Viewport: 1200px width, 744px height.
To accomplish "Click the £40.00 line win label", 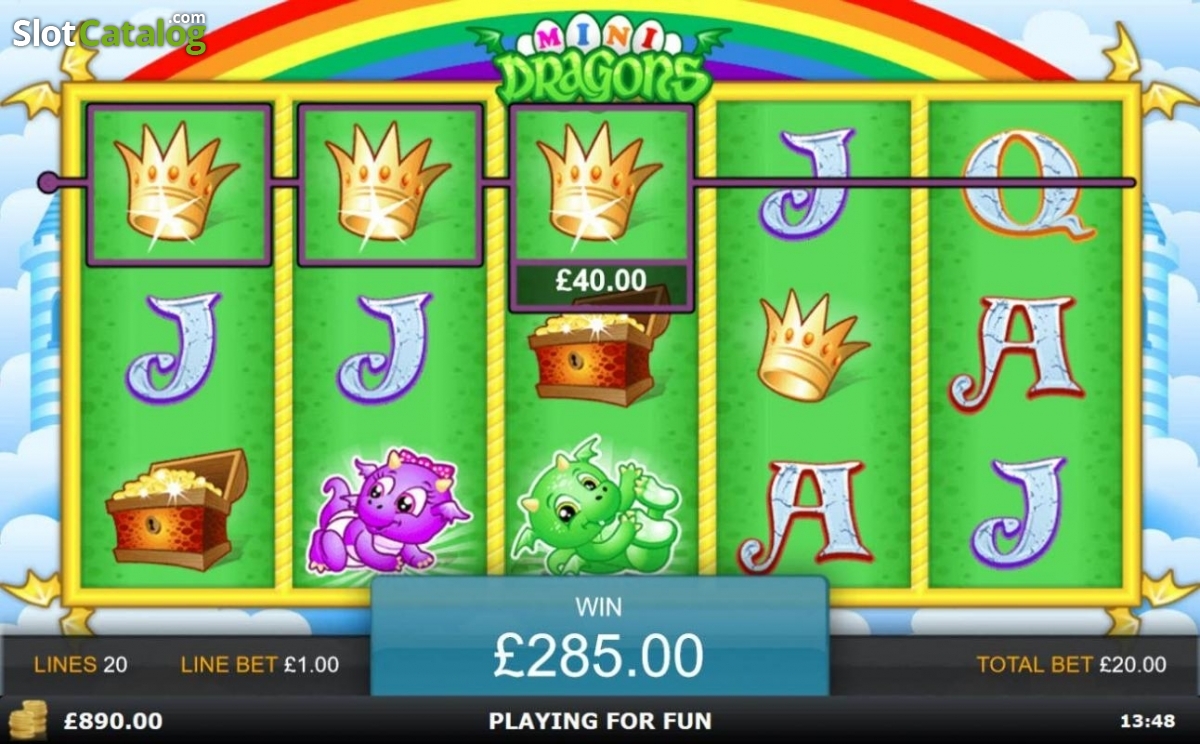I will [600, 281].
